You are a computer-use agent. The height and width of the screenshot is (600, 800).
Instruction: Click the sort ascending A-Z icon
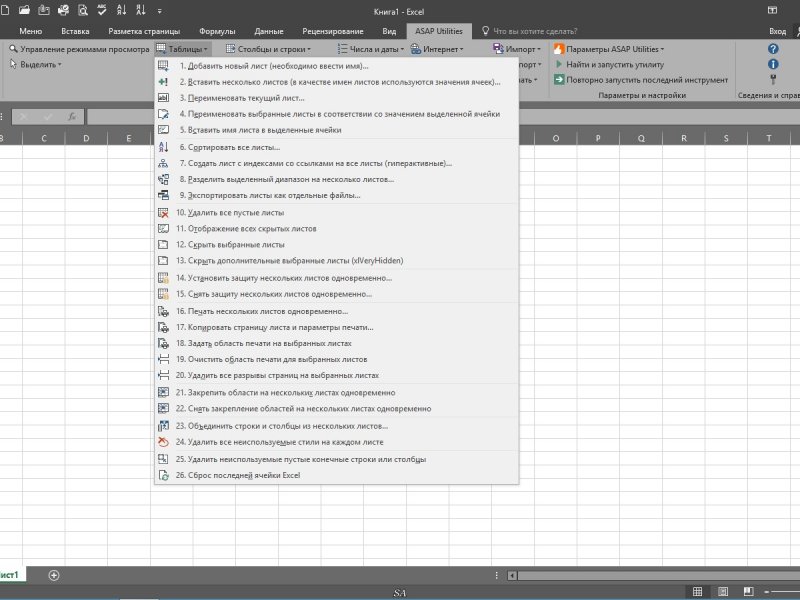[121, 10]
